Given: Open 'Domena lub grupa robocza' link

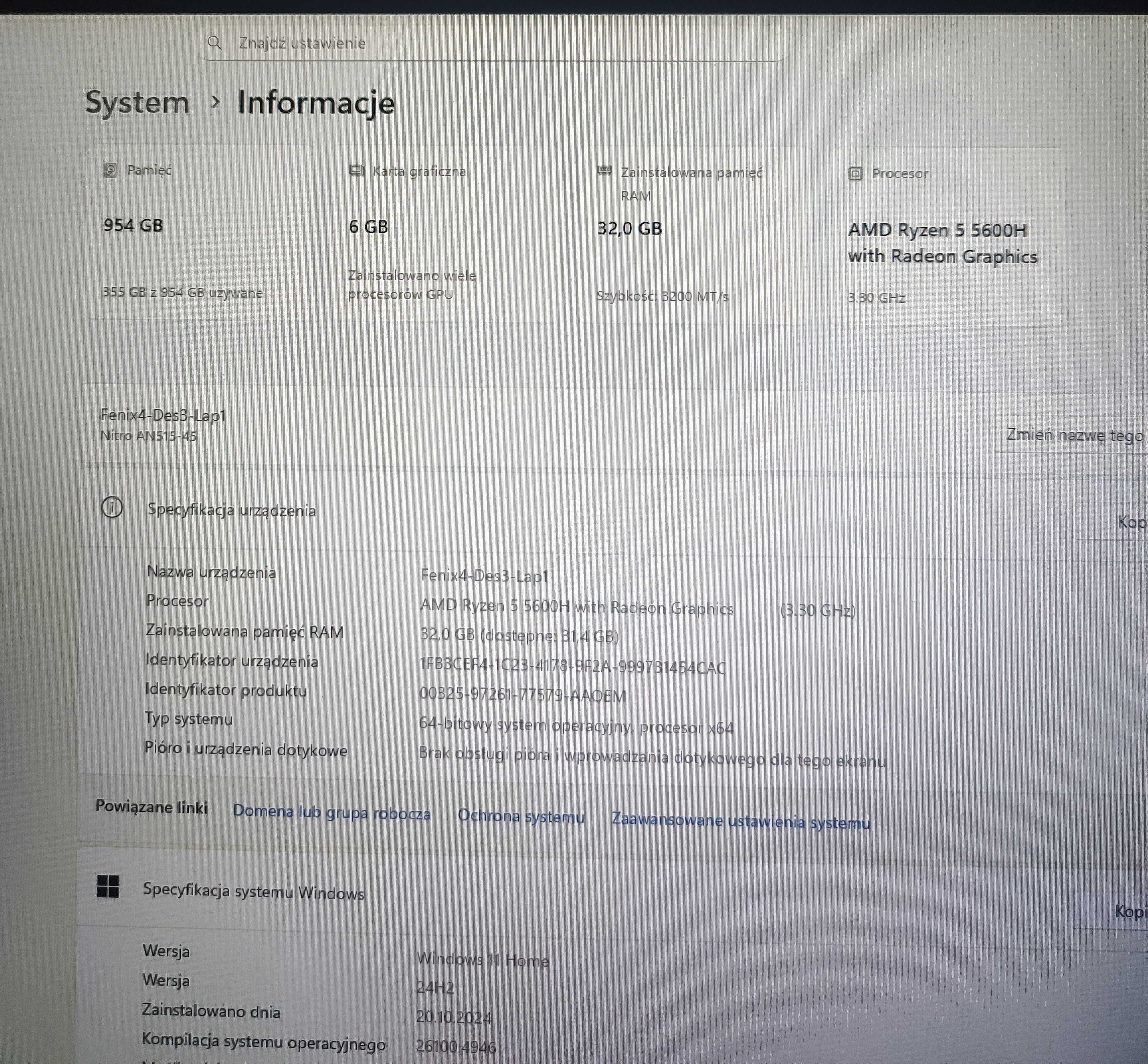Looking at the screenshot, I should point(332,812).
